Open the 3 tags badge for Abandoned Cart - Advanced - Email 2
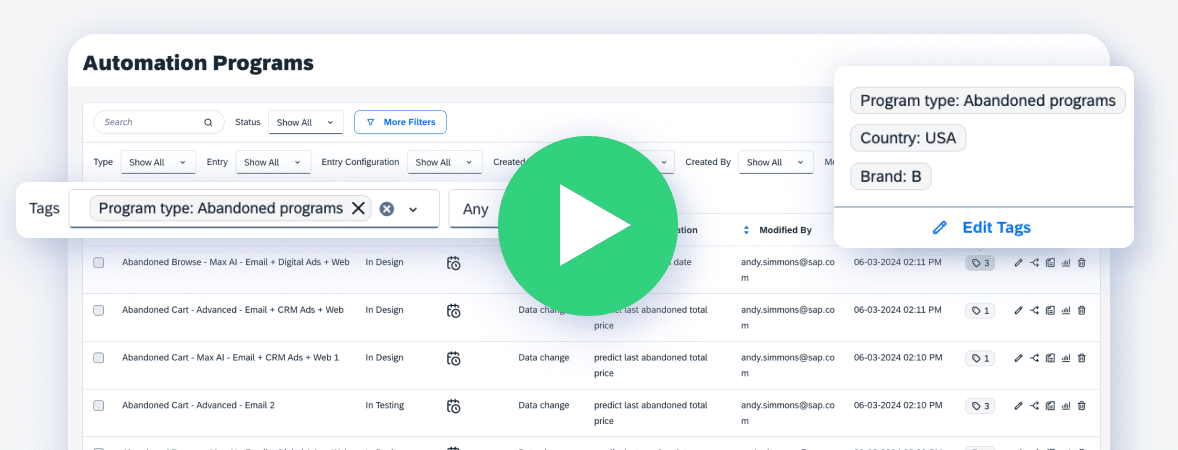The width and height of the screenshot is (1178, 450). pos(980,406)
